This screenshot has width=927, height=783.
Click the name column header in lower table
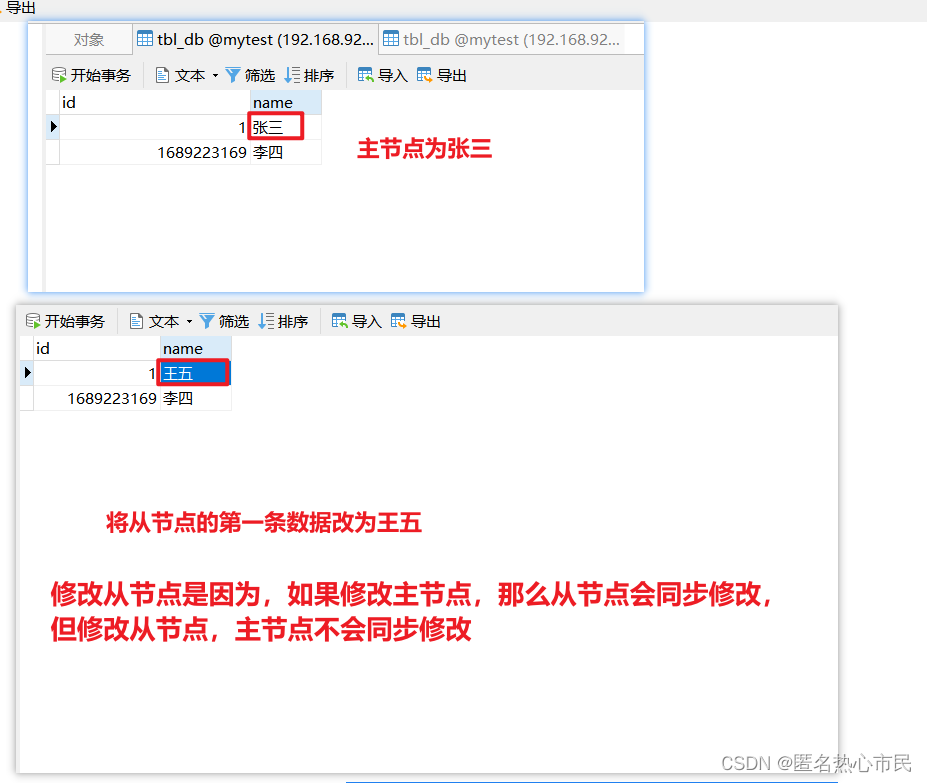196,349
